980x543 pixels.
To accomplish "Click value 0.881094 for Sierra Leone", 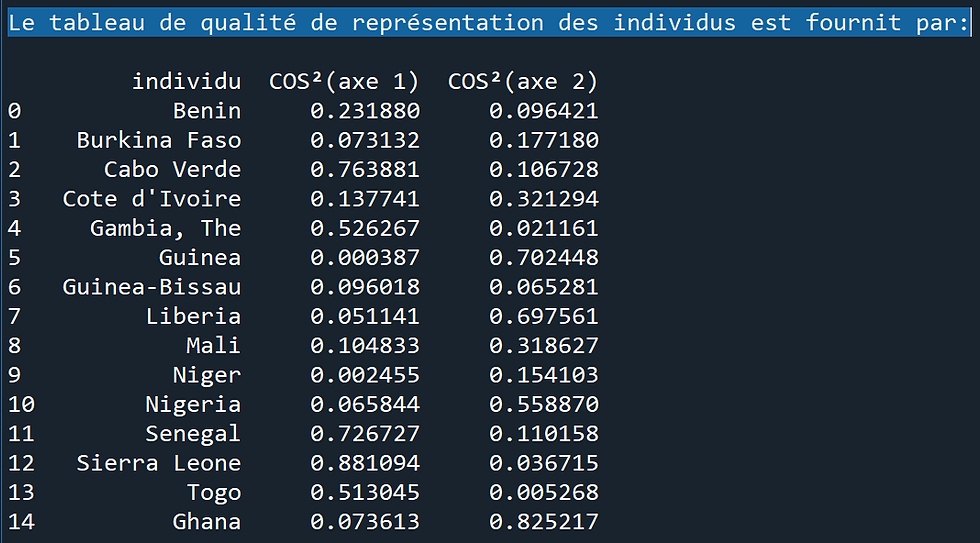I will point(365,463).
